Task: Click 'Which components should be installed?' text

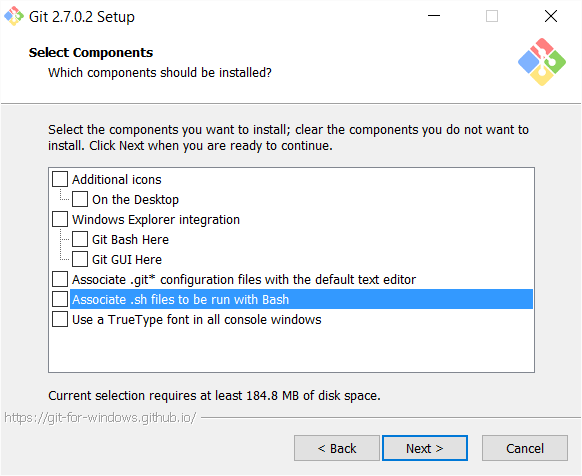Action: coord(160,72)
